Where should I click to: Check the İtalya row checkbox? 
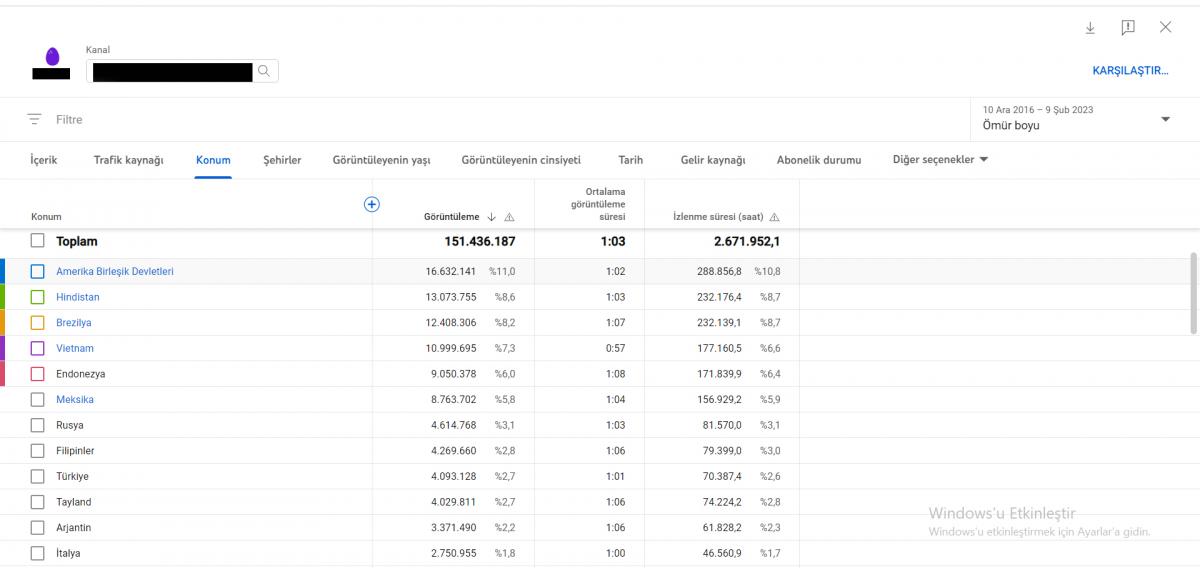pos(37,553)
